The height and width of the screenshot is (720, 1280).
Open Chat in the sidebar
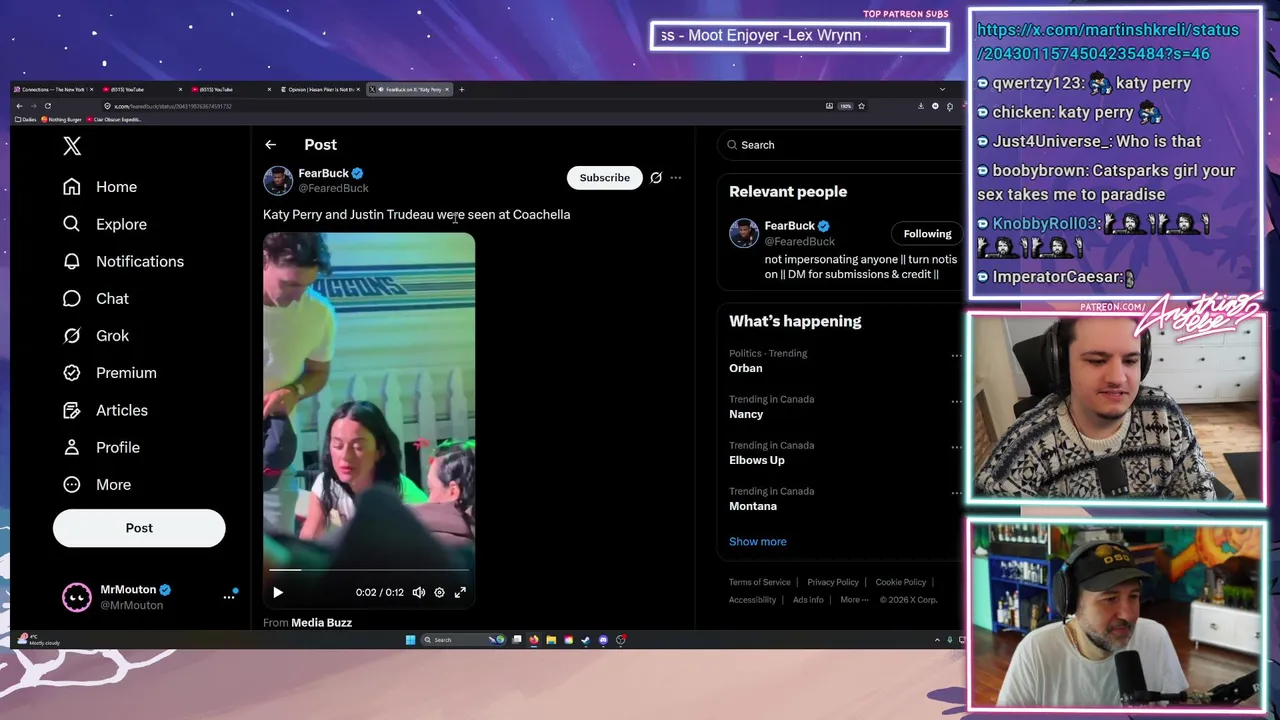tap(96, 298)
